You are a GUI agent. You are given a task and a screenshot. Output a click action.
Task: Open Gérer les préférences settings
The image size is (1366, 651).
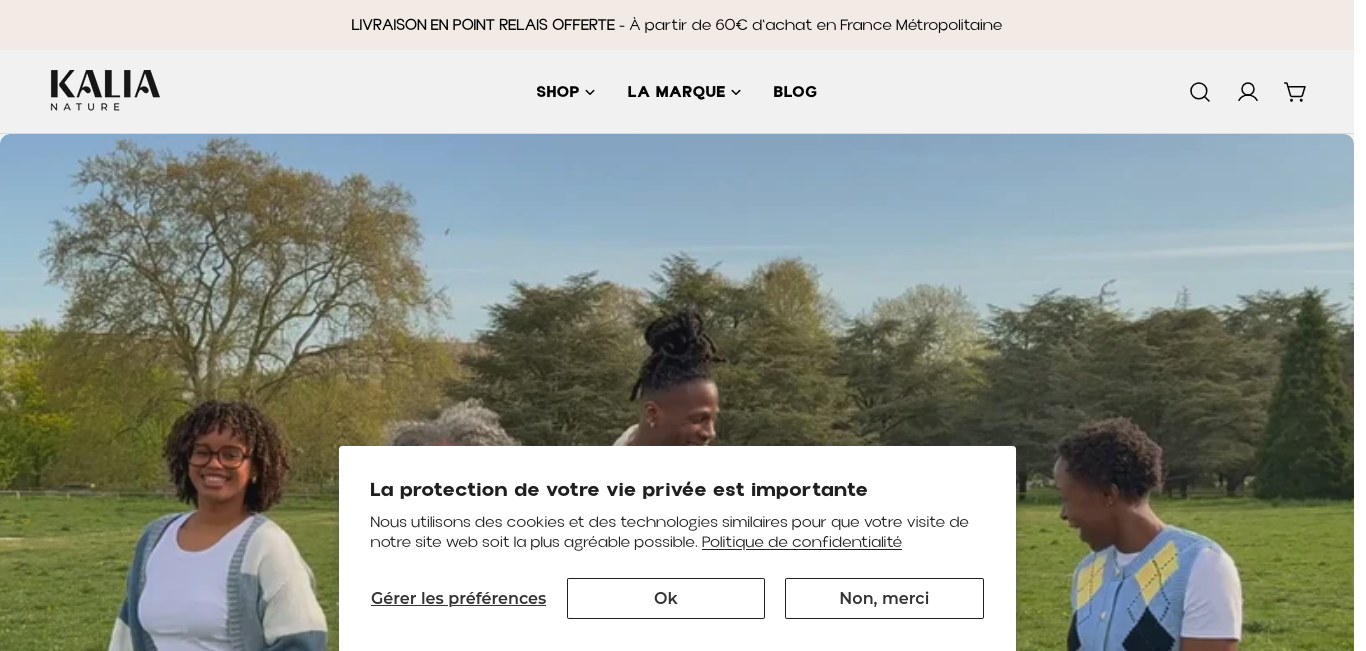tap(458, 598)
